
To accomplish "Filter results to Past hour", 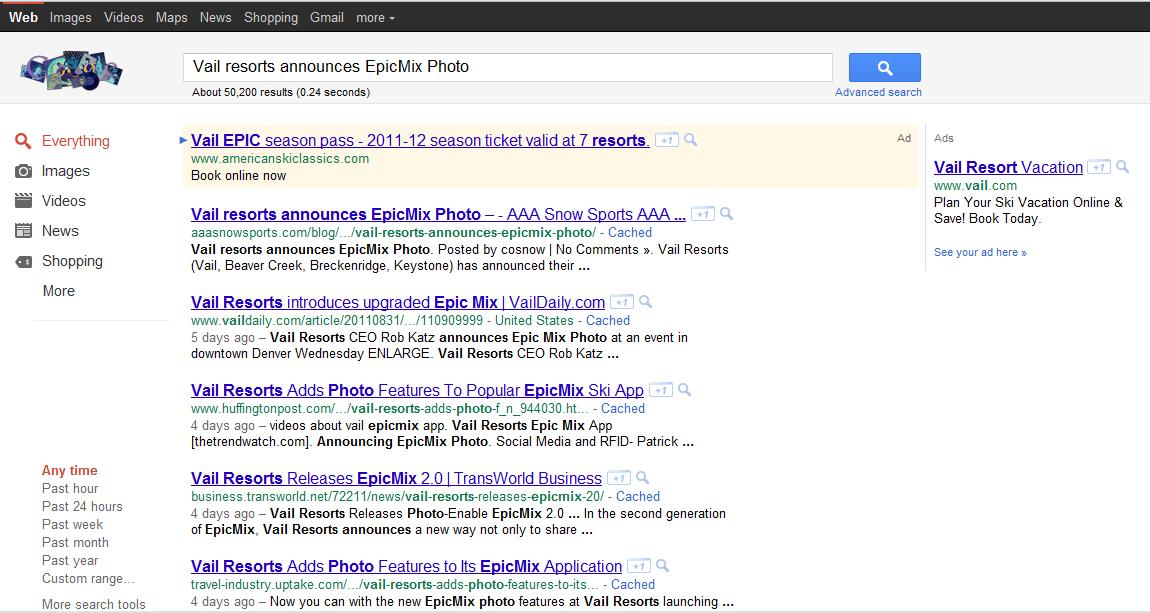I will tap(70, 488).
